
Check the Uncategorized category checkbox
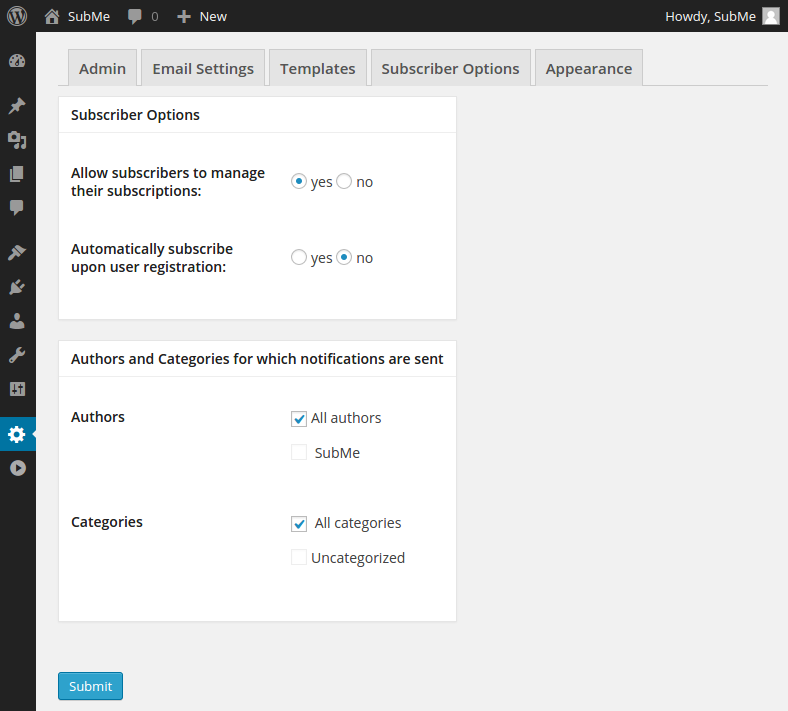pos(299,557)
